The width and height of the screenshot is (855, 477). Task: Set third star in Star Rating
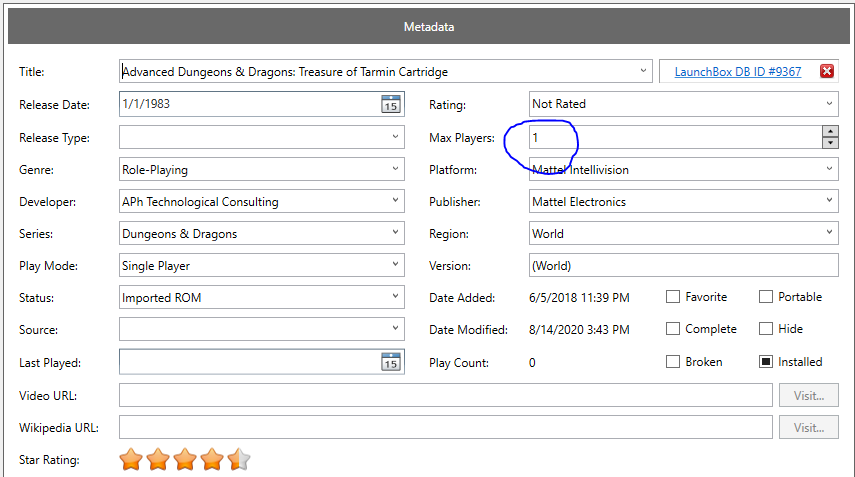pyautogui.click(x=185, y=460)
